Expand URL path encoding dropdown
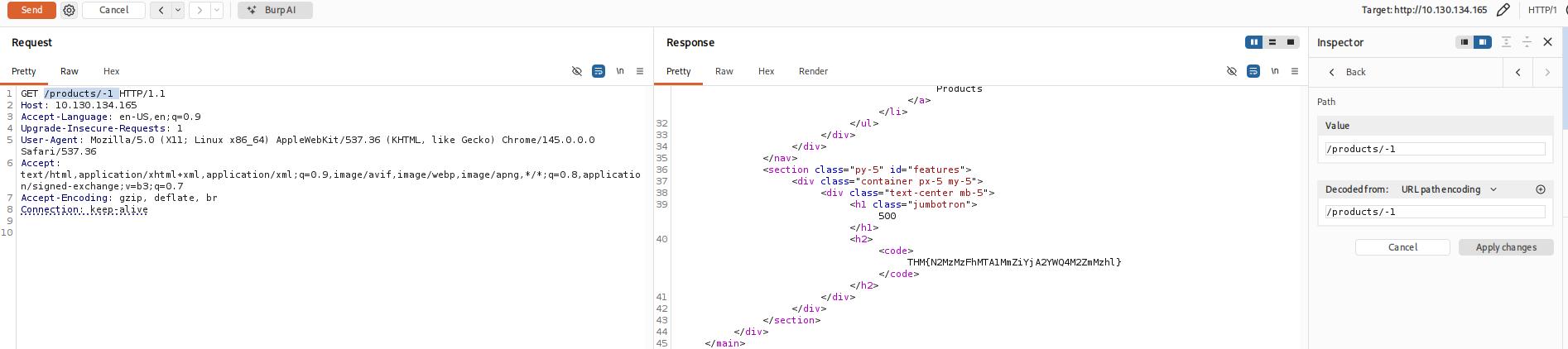 (1493, 189)
